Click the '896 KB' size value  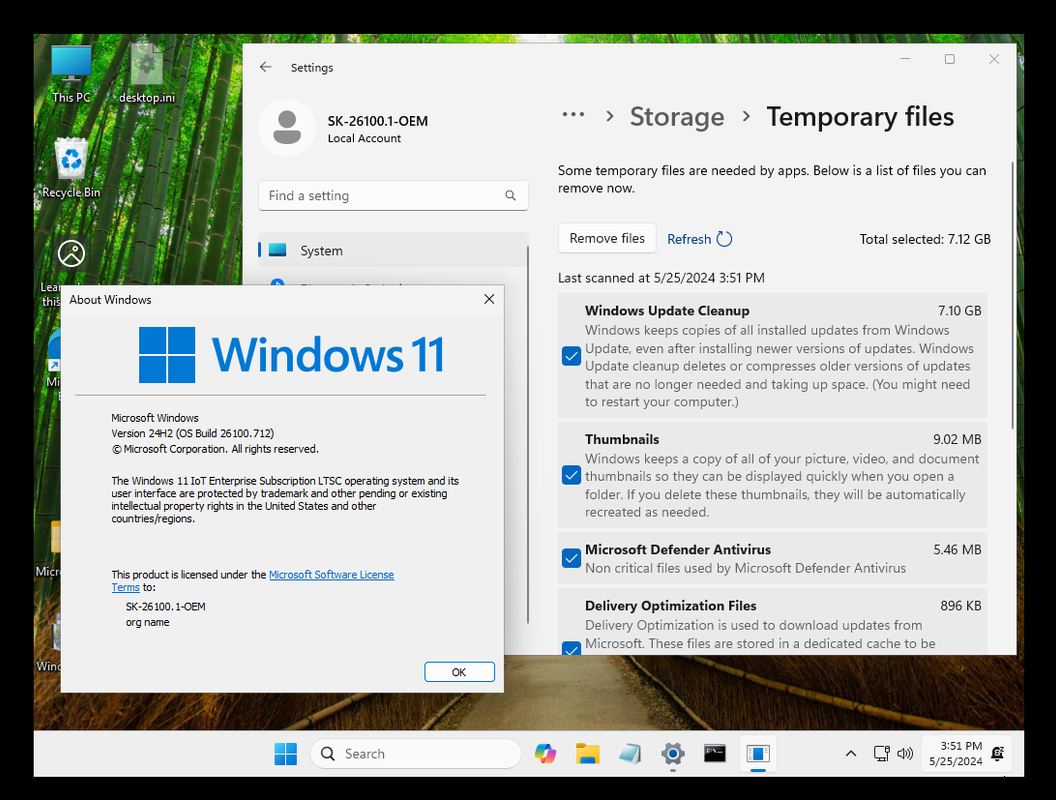[960, 605]
